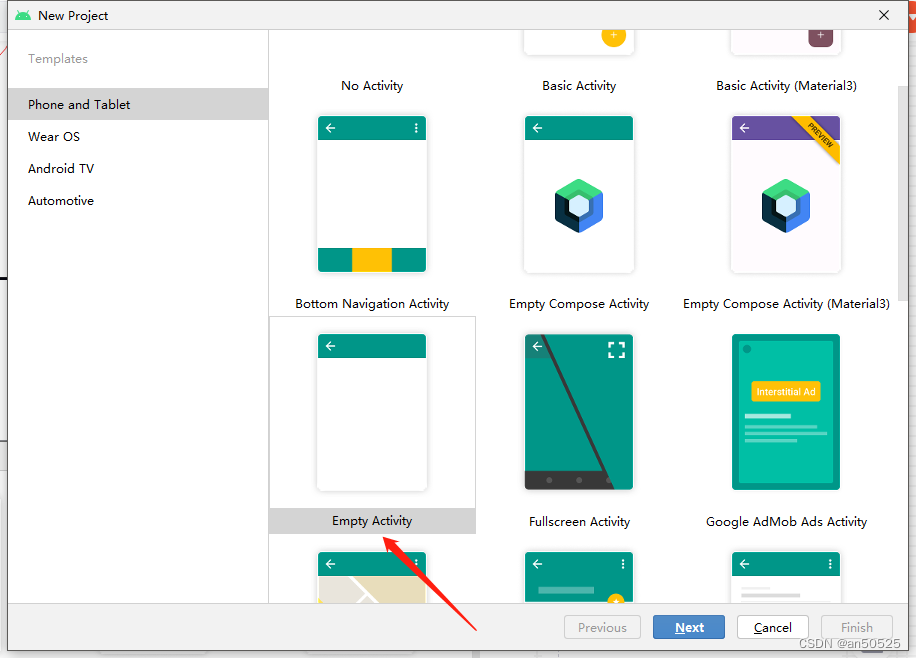Close the New Project dialog window

click(884, 15)
